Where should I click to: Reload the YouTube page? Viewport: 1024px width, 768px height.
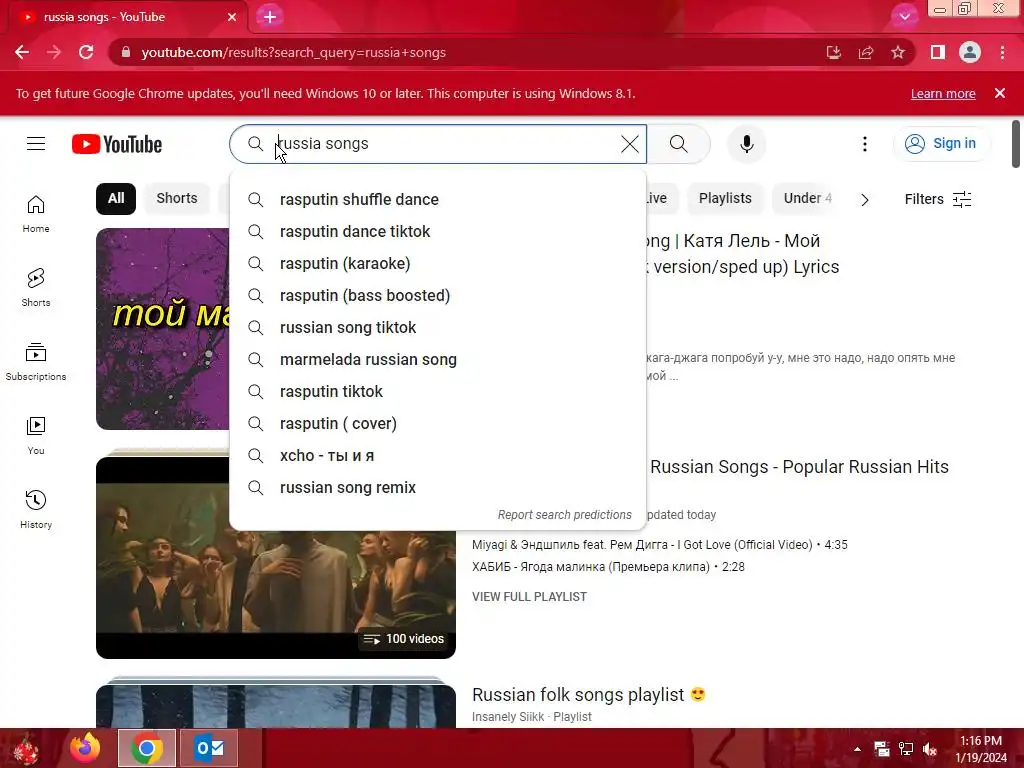86,52
